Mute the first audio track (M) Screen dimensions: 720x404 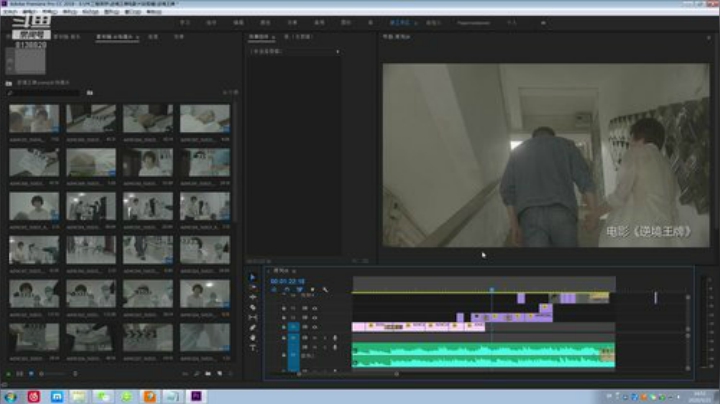click(315, 338)
